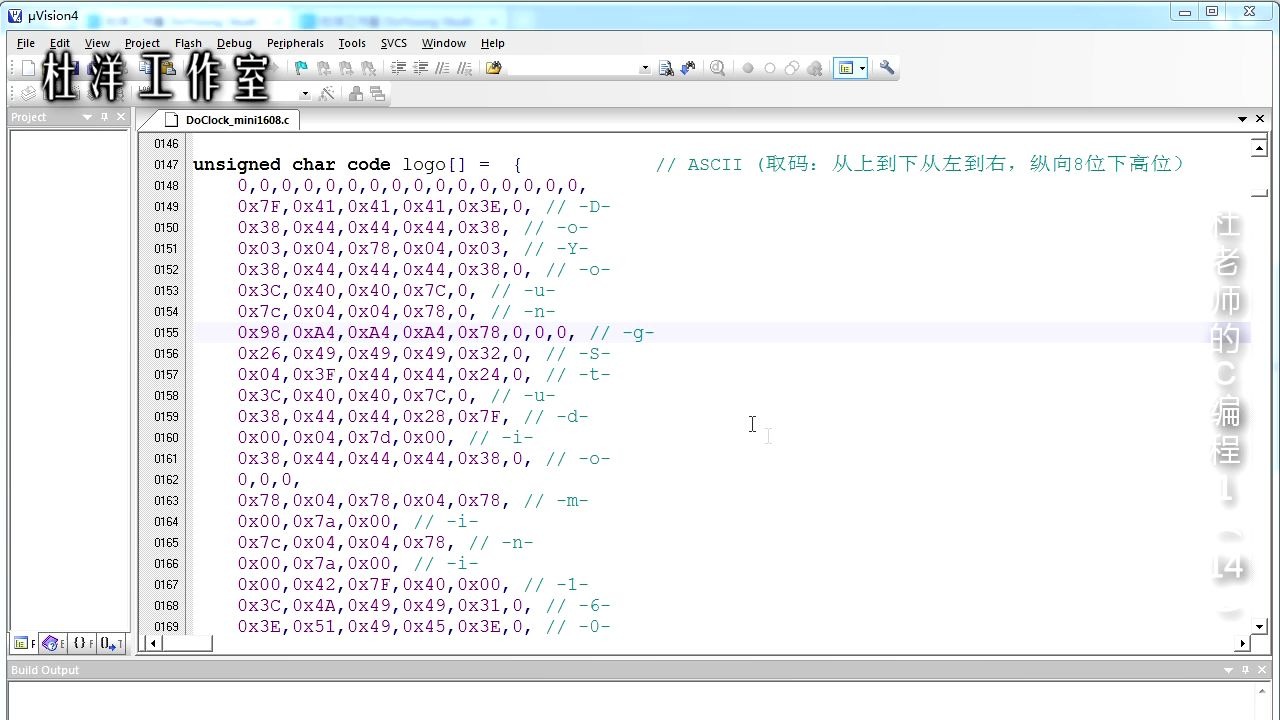Open the View menu
Image resolution: width=1280 pixels, height=720 pixels.
point(97,43)
